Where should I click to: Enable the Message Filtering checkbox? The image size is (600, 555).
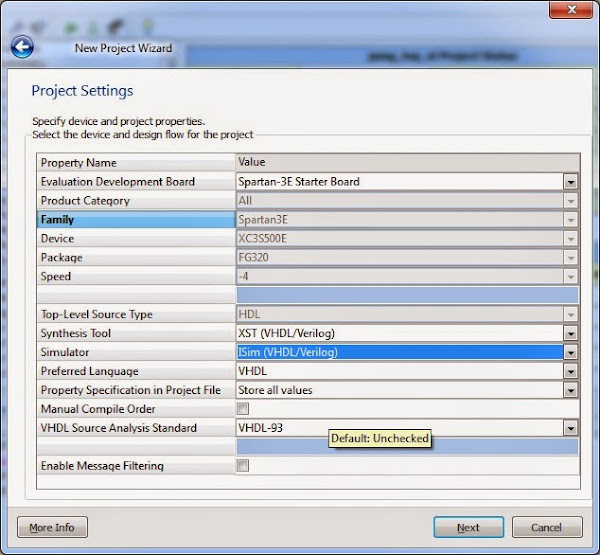coord(243,465)
